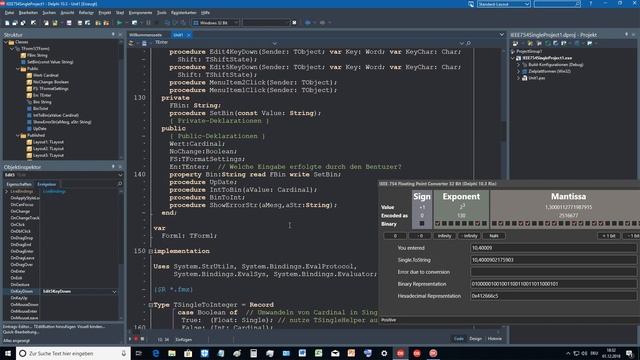The image size is (640, 360).
Task: Pin the Objektinspektor panel
Action: [113, 167]
